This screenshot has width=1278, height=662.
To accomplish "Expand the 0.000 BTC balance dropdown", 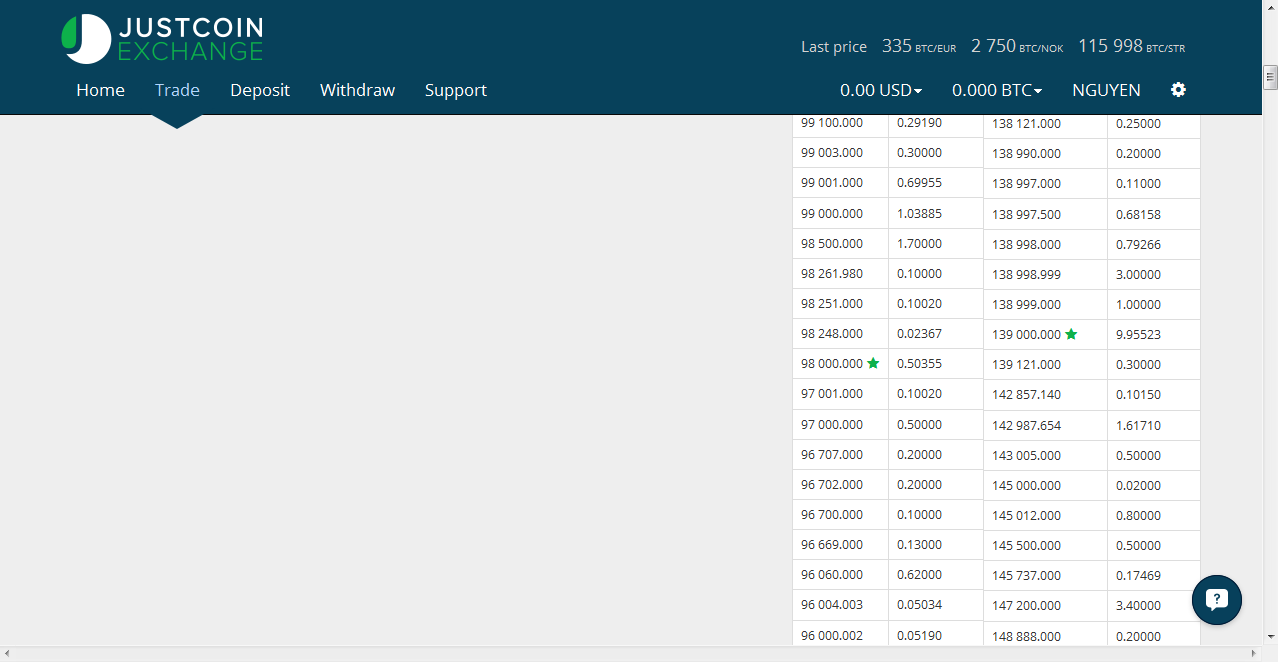I will click(x=997, y=90).
